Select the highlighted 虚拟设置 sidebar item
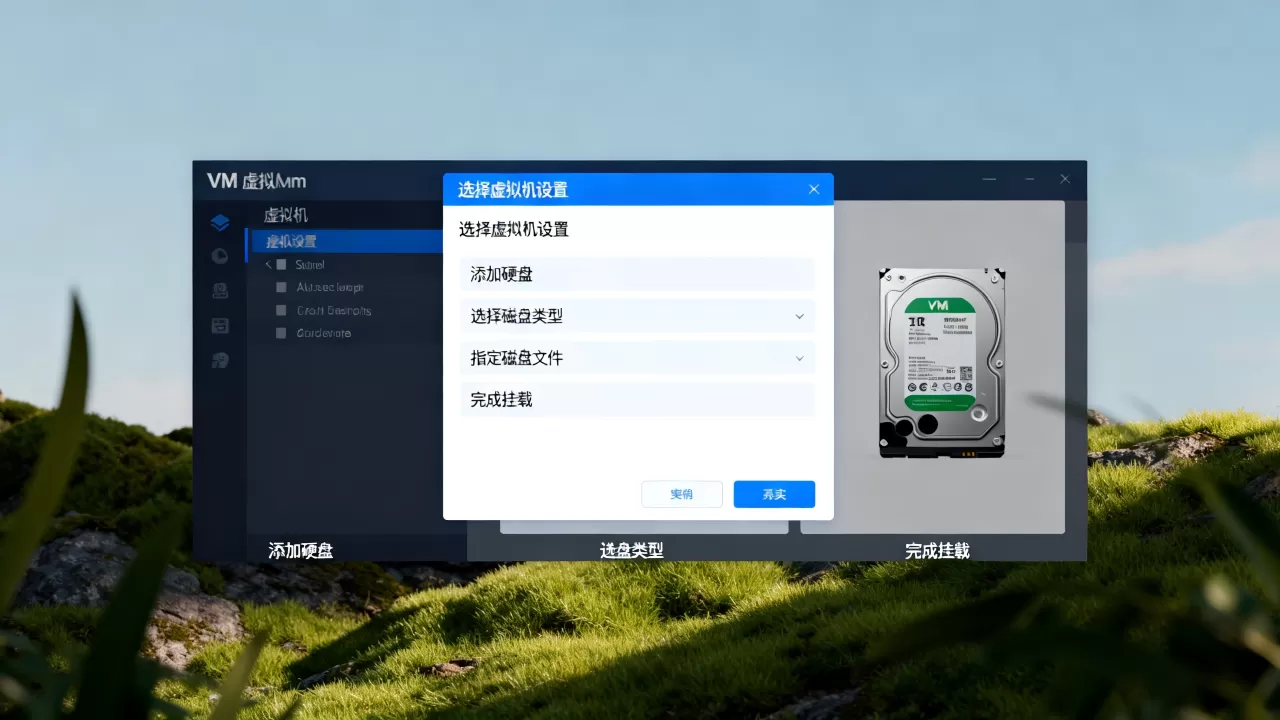This screenshot has height=720, width=1280. click(x=346, y=241)
